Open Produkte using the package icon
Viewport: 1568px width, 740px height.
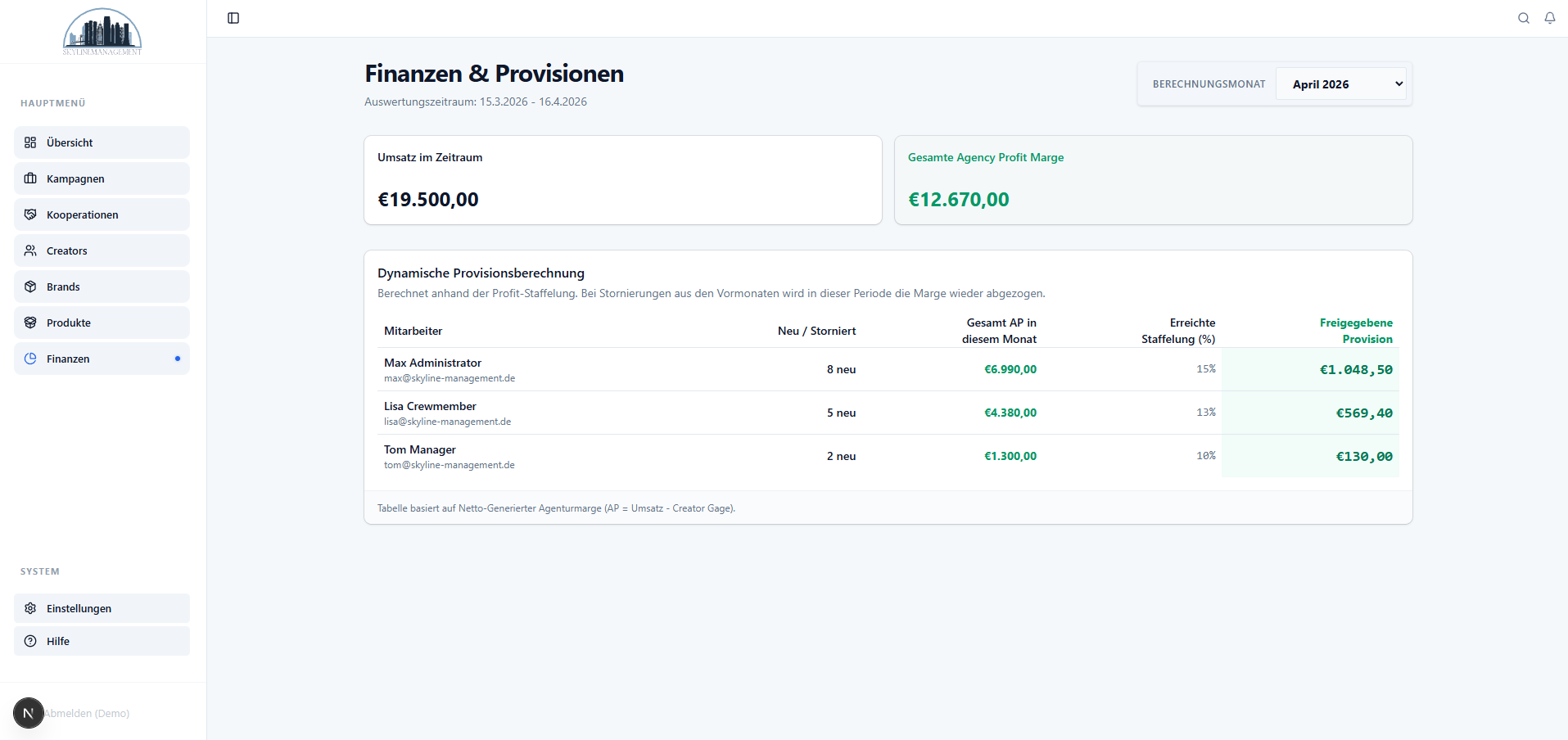click(x=30, y=323)
